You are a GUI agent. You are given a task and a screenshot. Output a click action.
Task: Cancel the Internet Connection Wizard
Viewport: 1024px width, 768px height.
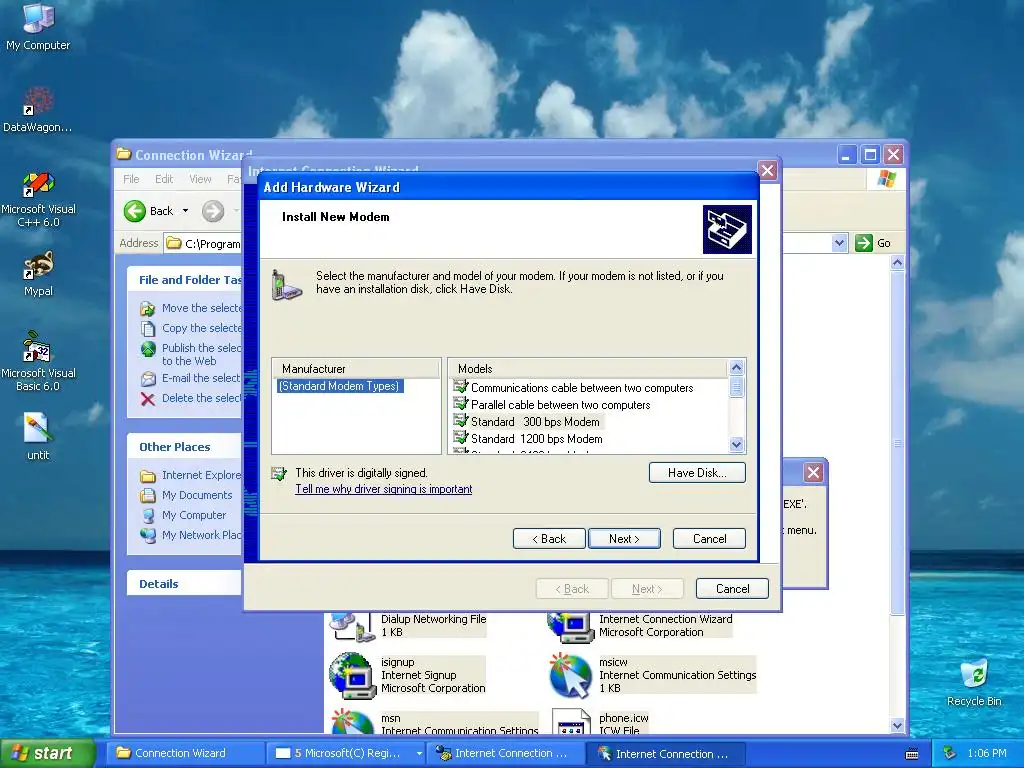(x=732, y=588)
